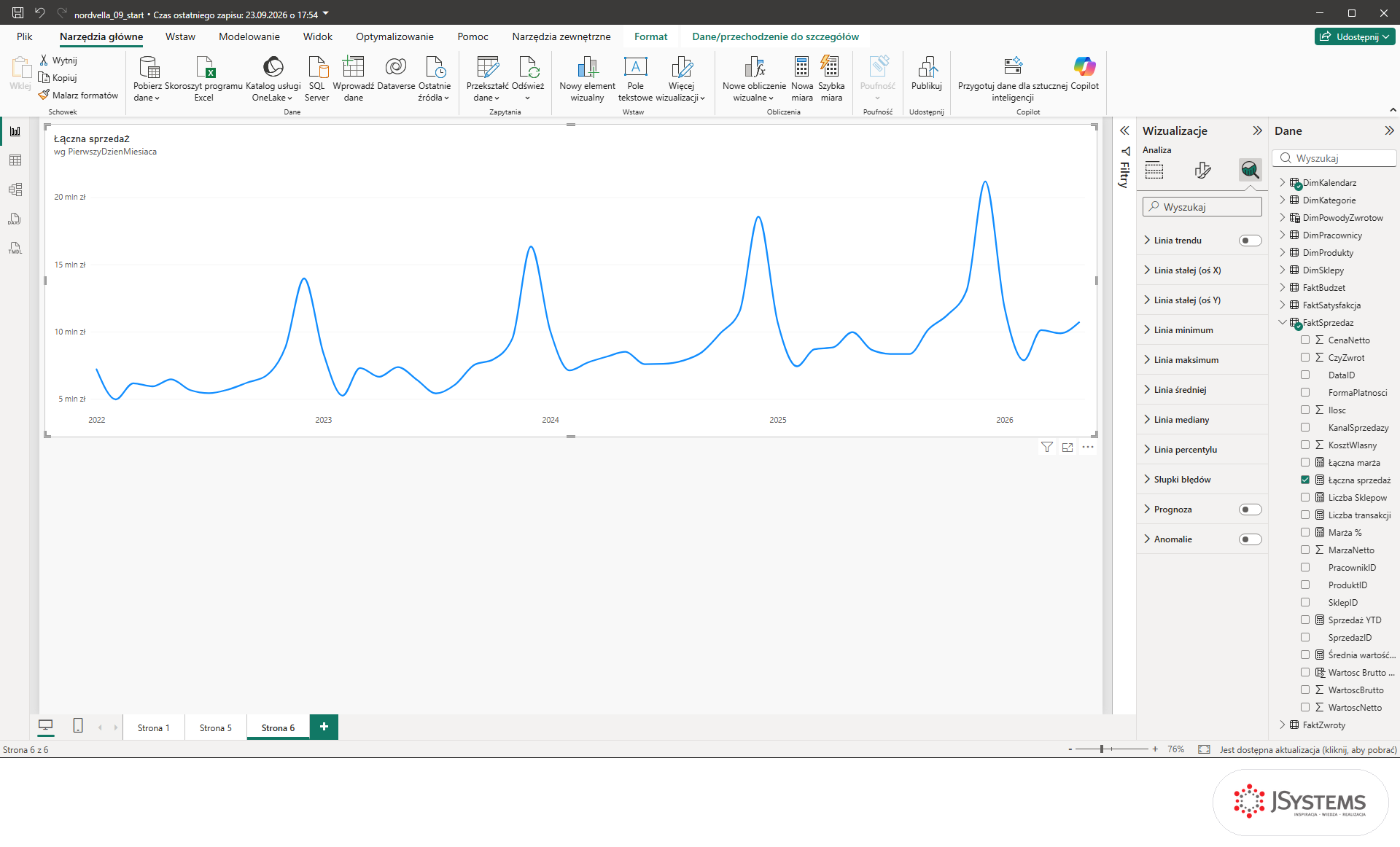The width and height of the screenshot is (1400, 847).
Task: Turn on the Prognoza toggle
Action: (1250, 510)
